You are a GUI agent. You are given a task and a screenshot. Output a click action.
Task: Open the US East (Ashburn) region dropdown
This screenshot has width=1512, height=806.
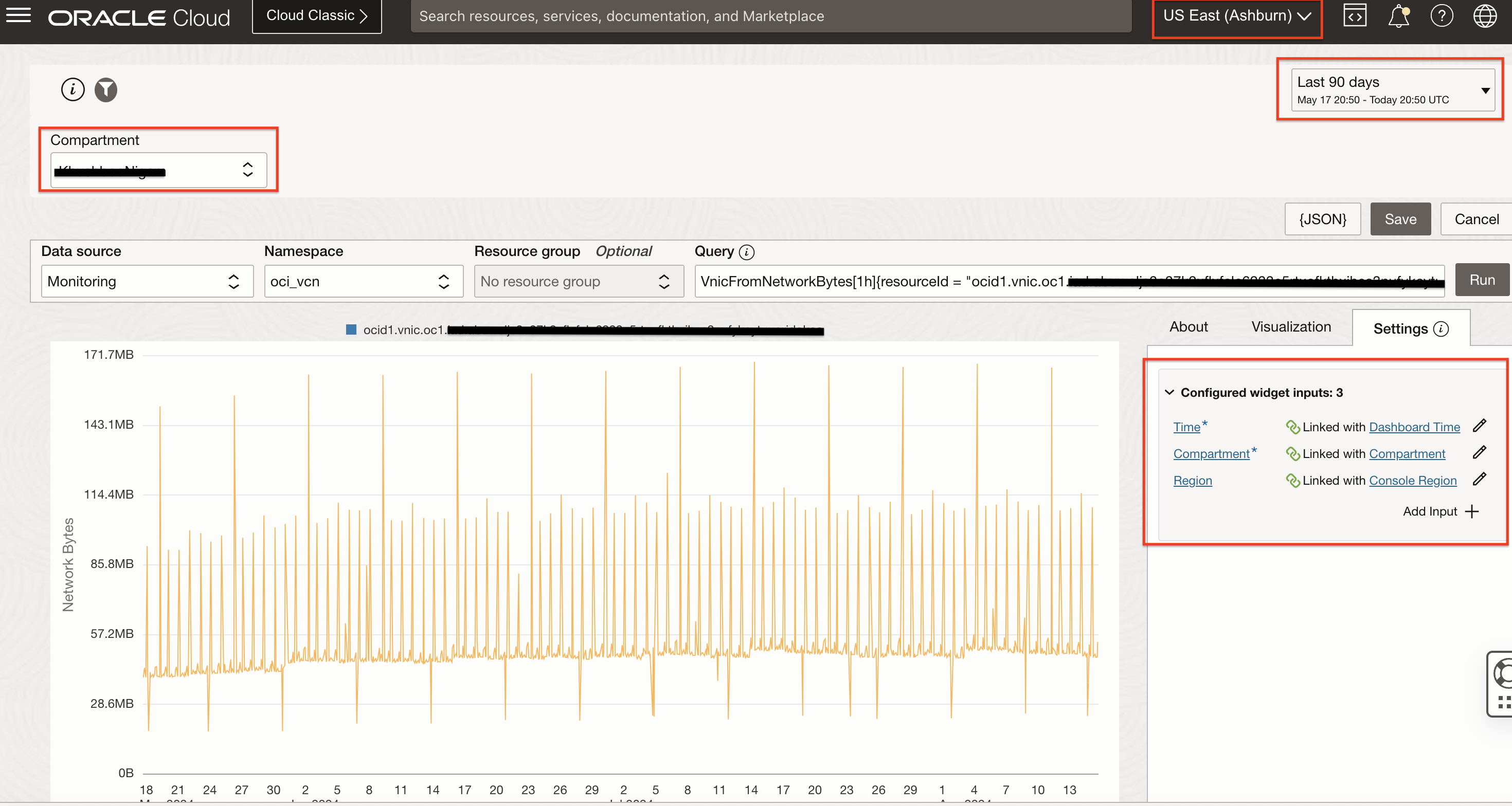(x=1237, y=16)
